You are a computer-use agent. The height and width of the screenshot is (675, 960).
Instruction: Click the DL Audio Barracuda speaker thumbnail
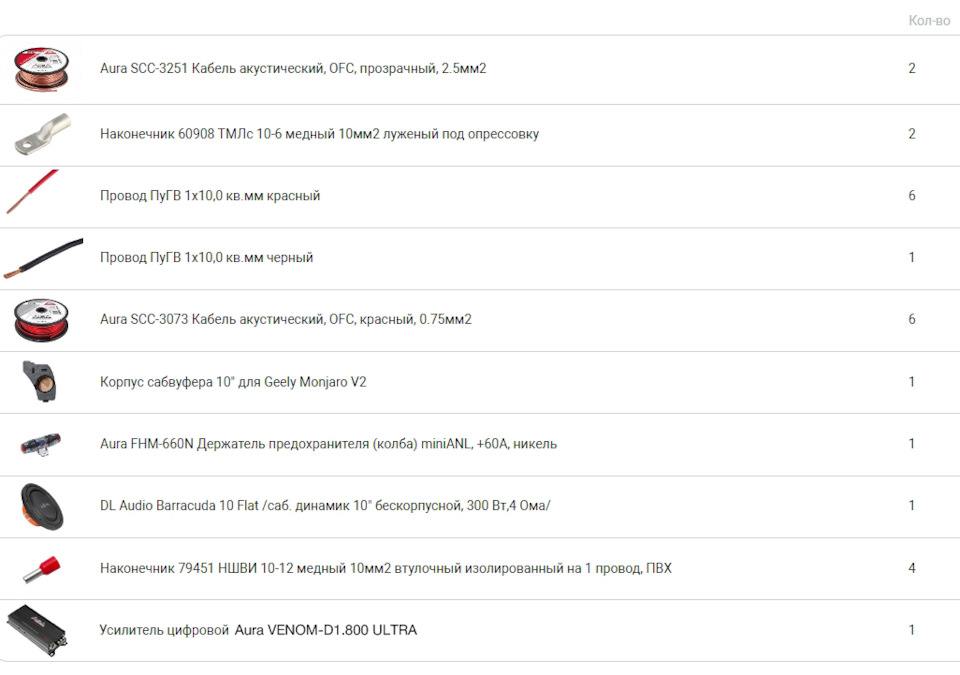pyautogui.click(x=42, y=506)
